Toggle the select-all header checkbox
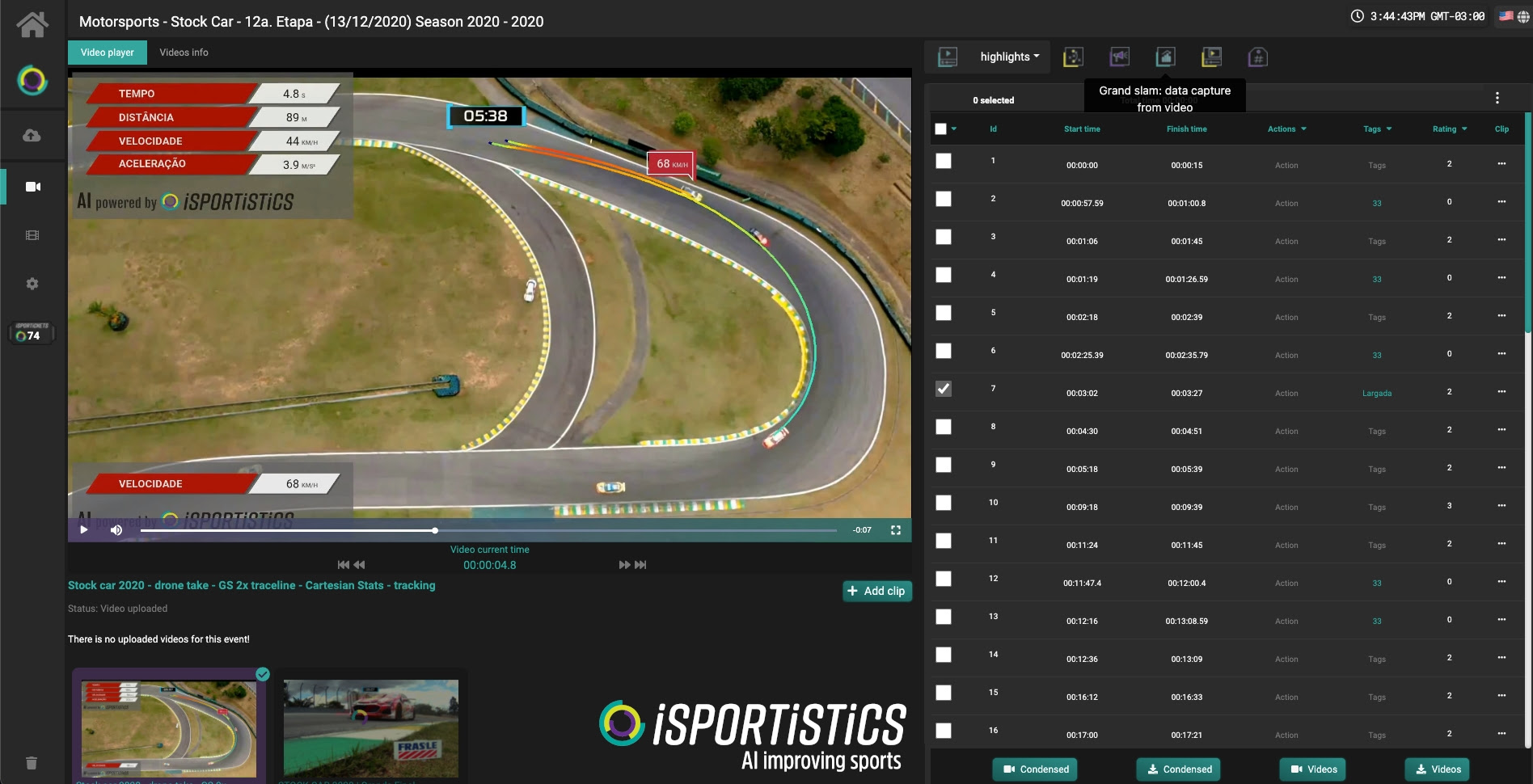Image resolution: width=1533 pixels, height=784 pixels. click(940, 129)
